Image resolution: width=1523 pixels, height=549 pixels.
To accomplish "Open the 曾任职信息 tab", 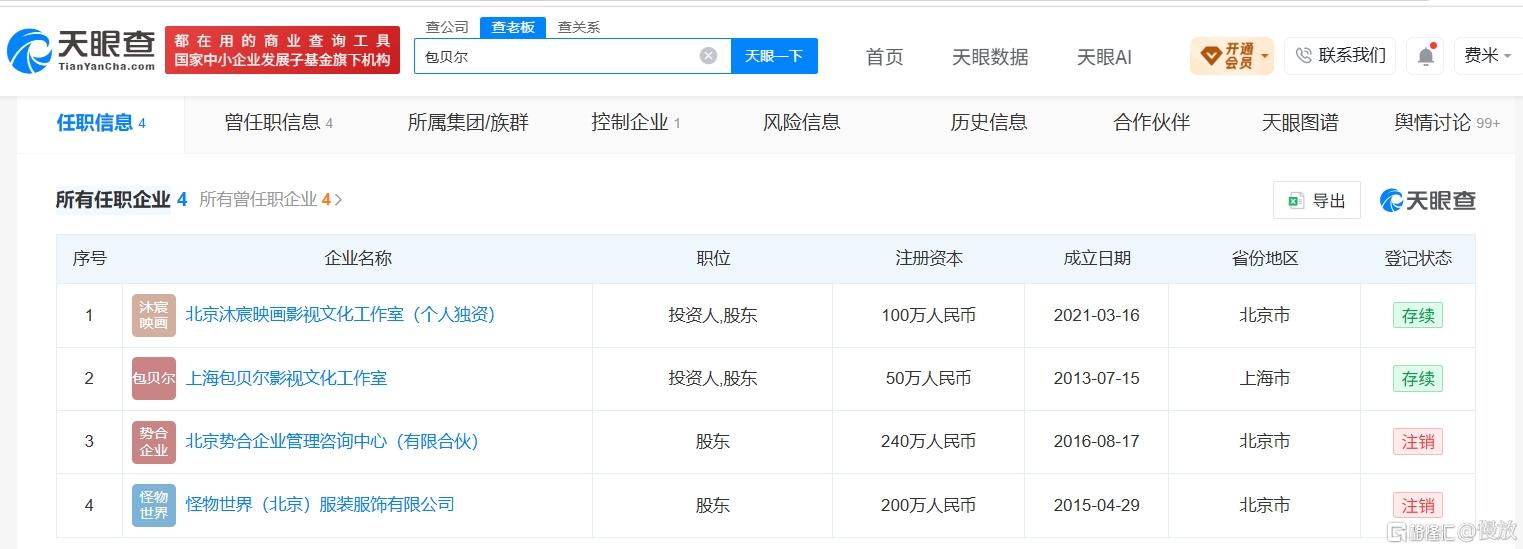I will 279,123.
